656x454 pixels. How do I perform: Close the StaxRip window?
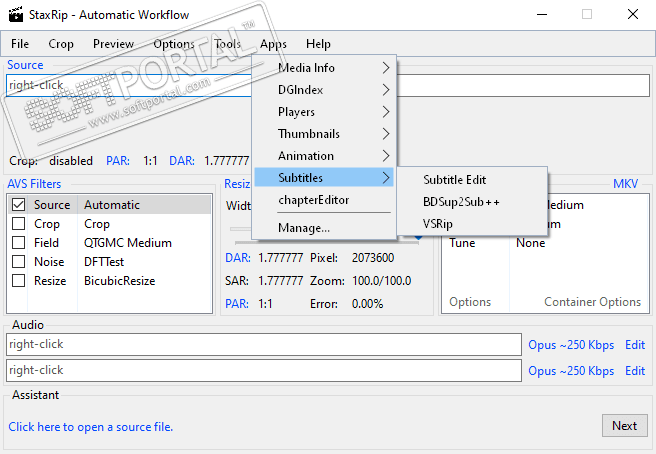(x=633, y=14)
